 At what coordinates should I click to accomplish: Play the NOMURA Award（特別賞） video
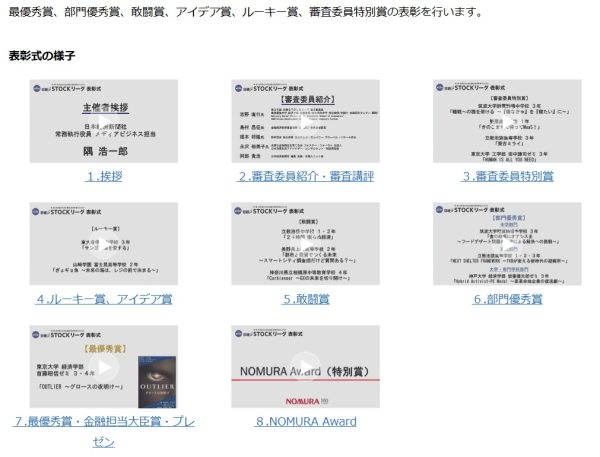(305, 367)
